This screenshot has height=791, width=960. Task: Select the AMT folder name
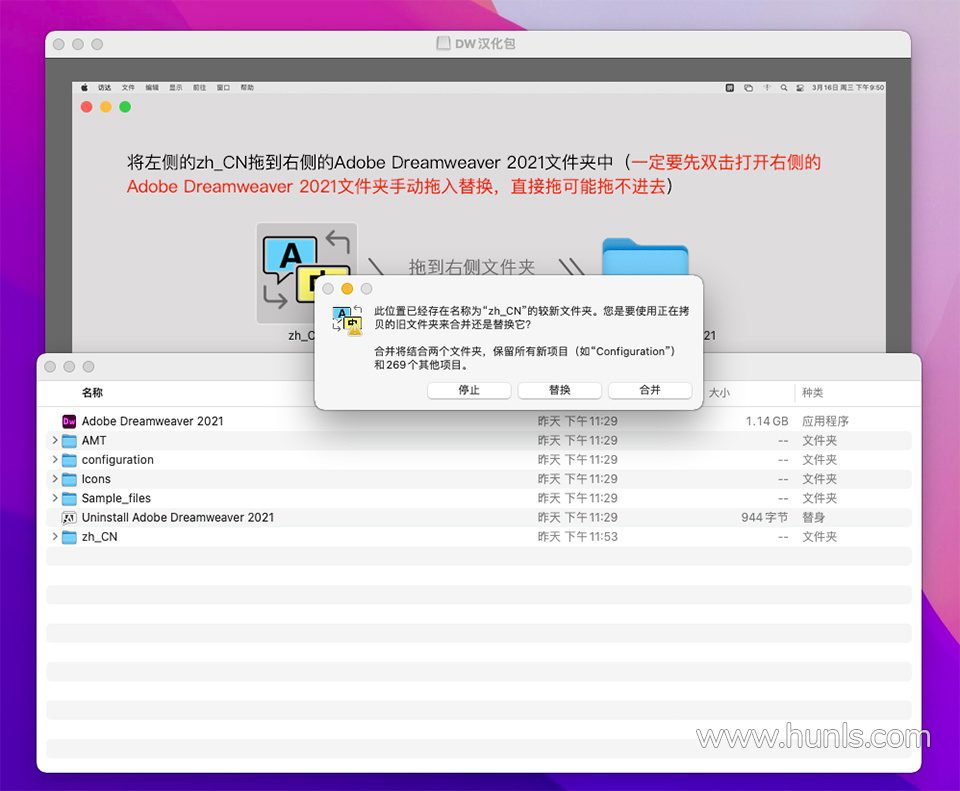[x=94, y=441]
